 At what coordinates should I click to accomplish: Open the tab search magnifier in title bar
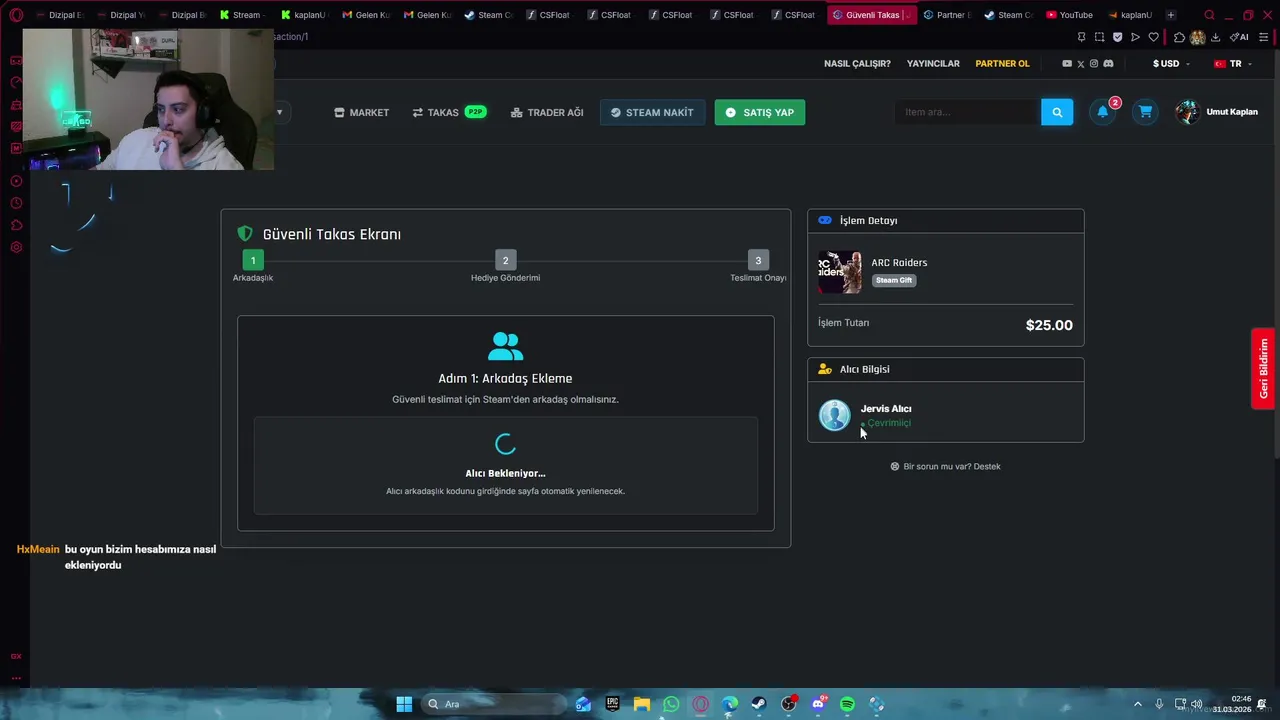point(1209,15)
